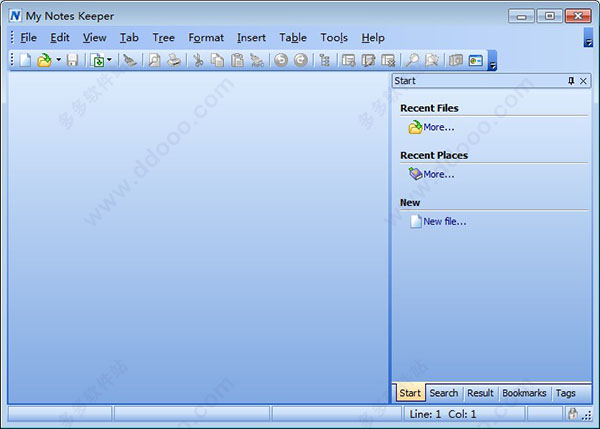Image resolution: width=600 pixels, height=429 pixels.
Task: Close the Start side panel
Action: (x=583, y=81)
